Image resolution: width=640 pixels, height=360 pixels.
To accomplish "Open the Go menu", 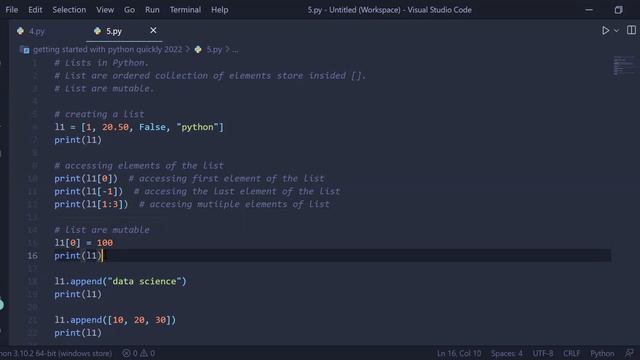I will click(129, 9).
